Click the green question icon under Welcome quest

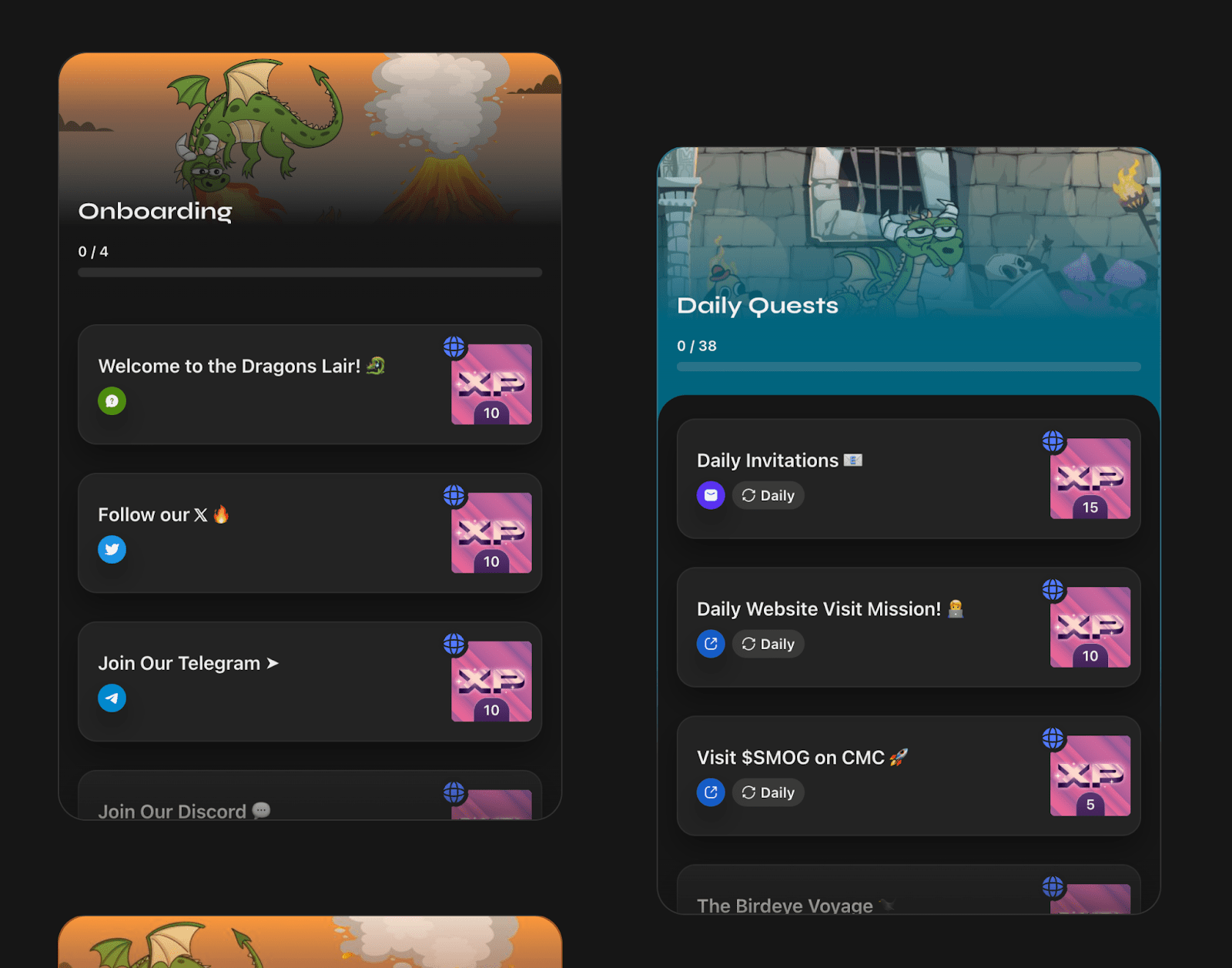click(x=112, y=400)
